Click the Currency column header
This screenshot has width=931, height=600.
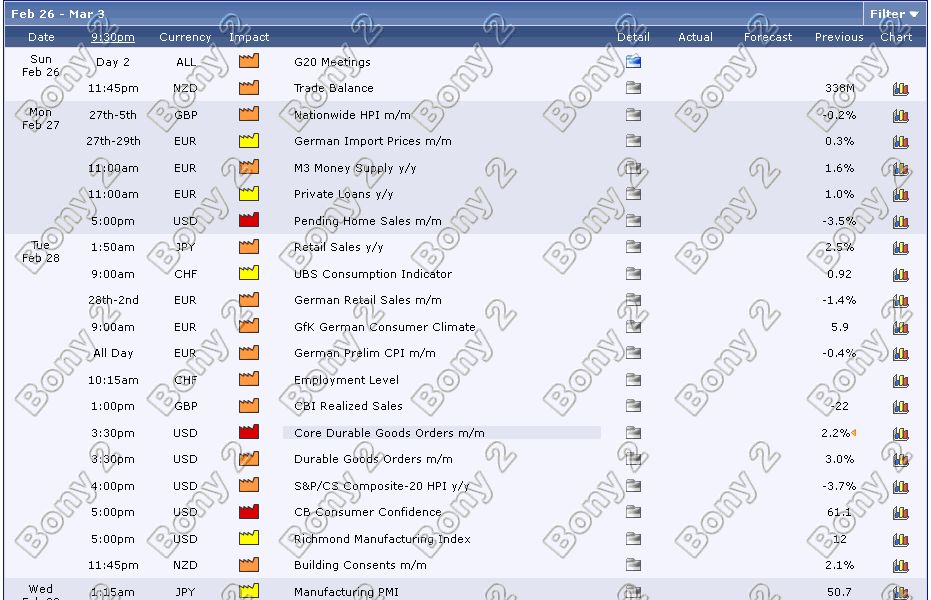click(185, 37)
